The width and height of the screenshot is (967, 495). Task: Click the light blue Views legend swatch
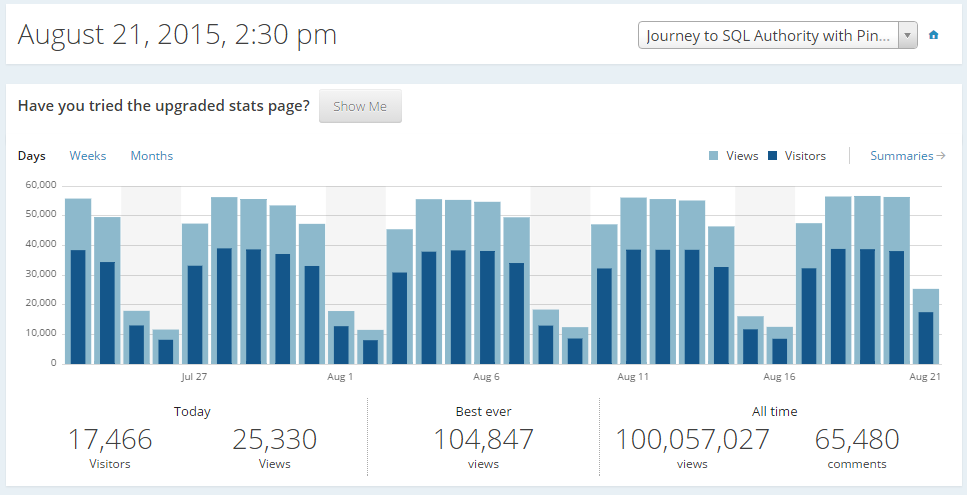tap(714, 156)
